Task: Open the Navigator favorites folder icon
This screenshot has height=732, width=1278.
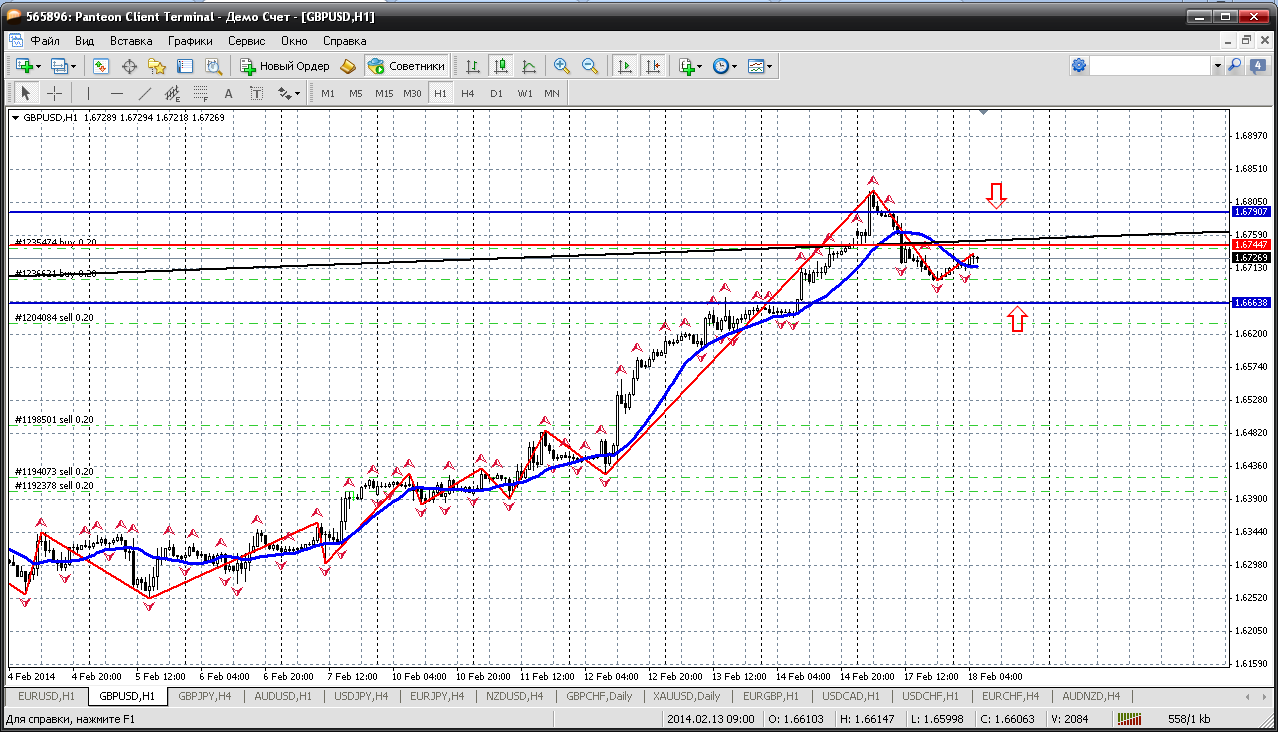Action: [x=157, y=66]
